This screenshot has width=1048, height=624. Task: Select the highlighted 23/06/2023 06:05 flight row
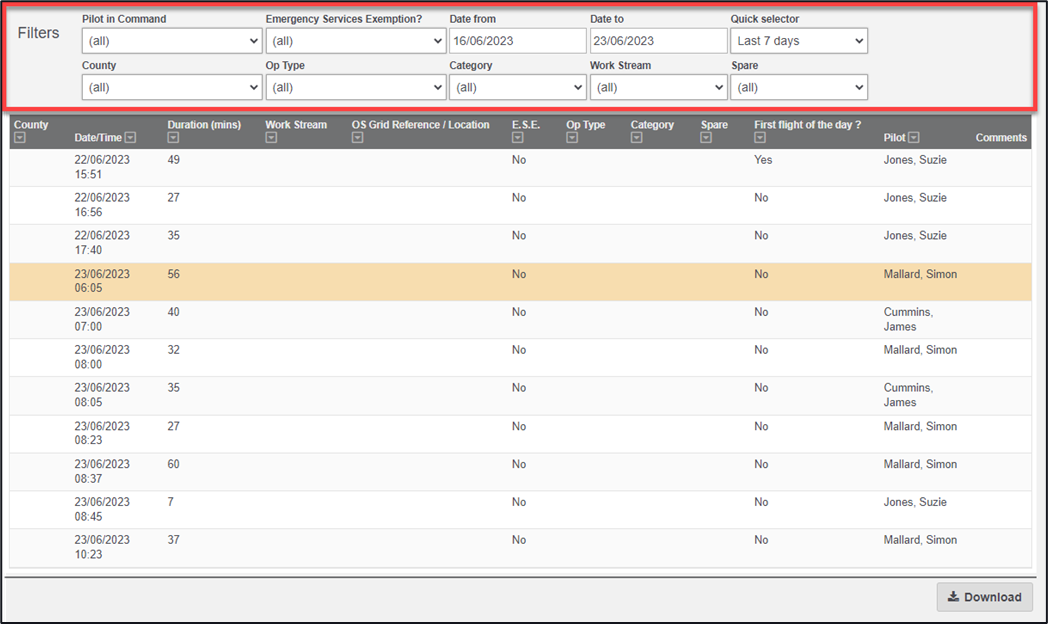click(520, 282)
